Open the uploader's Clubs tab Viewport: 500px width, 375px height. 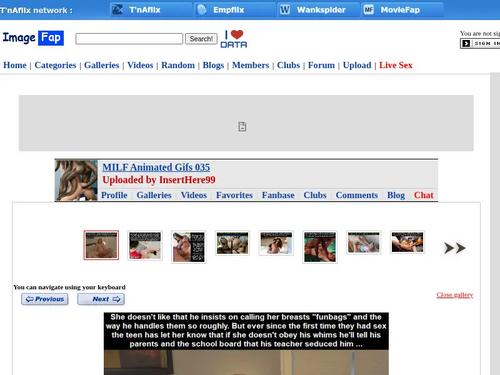click(x=315, y=195)
